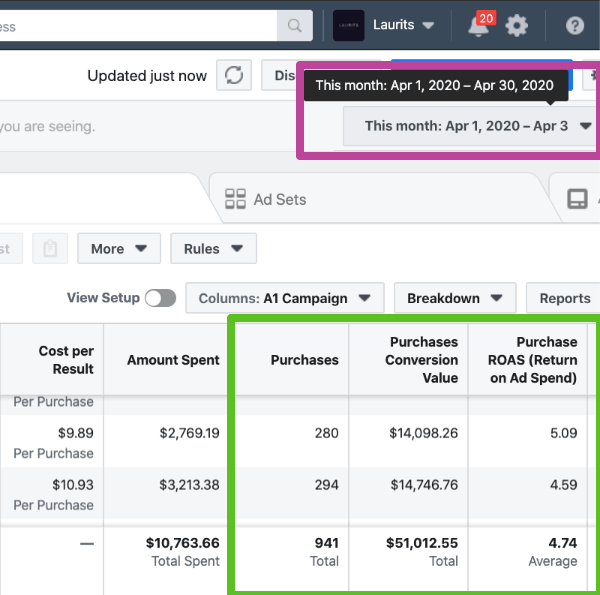Click the clipboard paste icon button

50,248
